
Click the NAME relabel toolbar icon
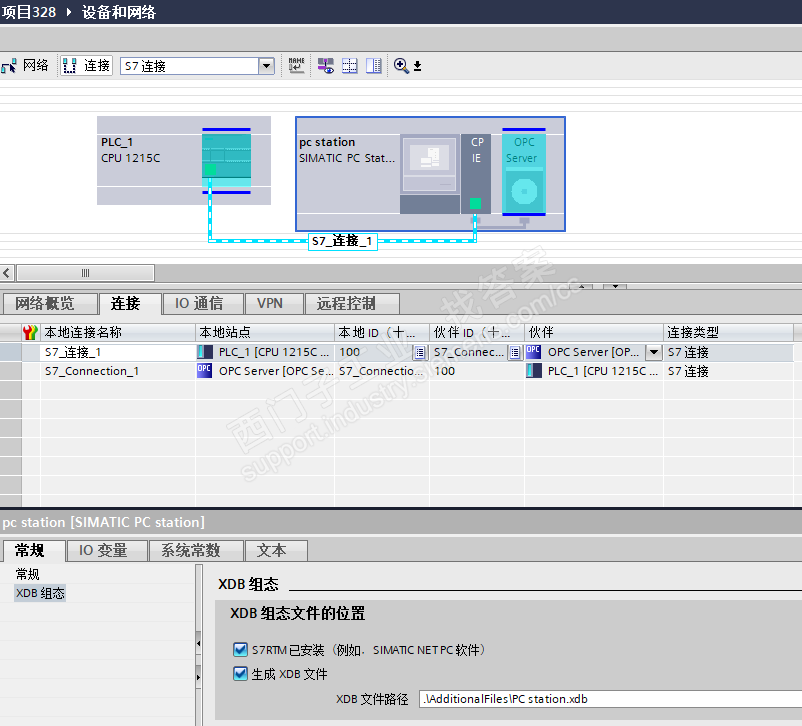click(296, 66)
